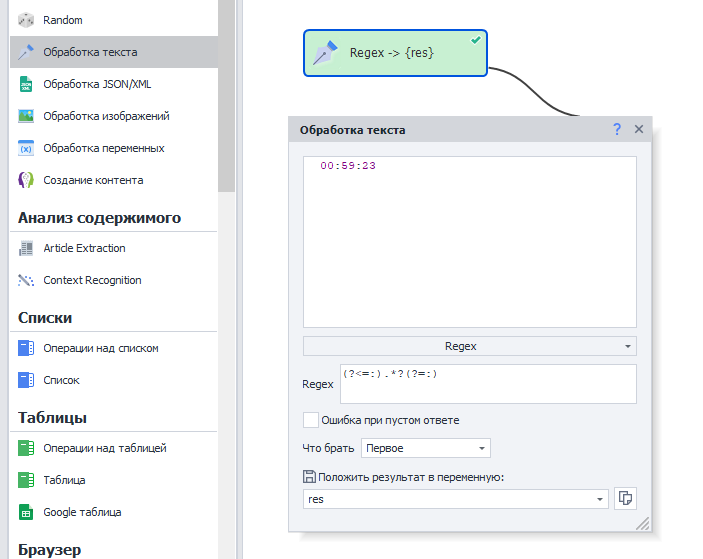The width and height of the screenshot is (703, 559).
Task: Click the Списки section header
Action: [45, 318]
